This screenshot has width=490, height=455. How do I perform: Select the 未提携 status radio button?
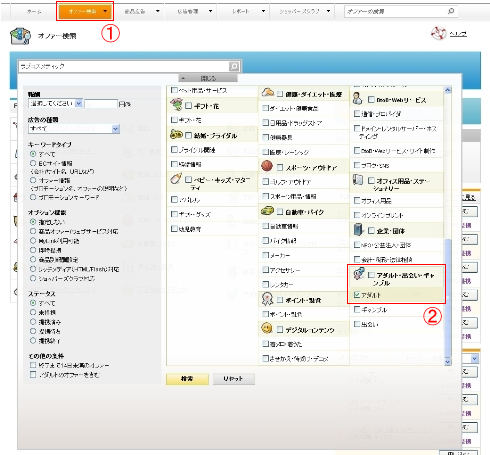pos(33,312)
